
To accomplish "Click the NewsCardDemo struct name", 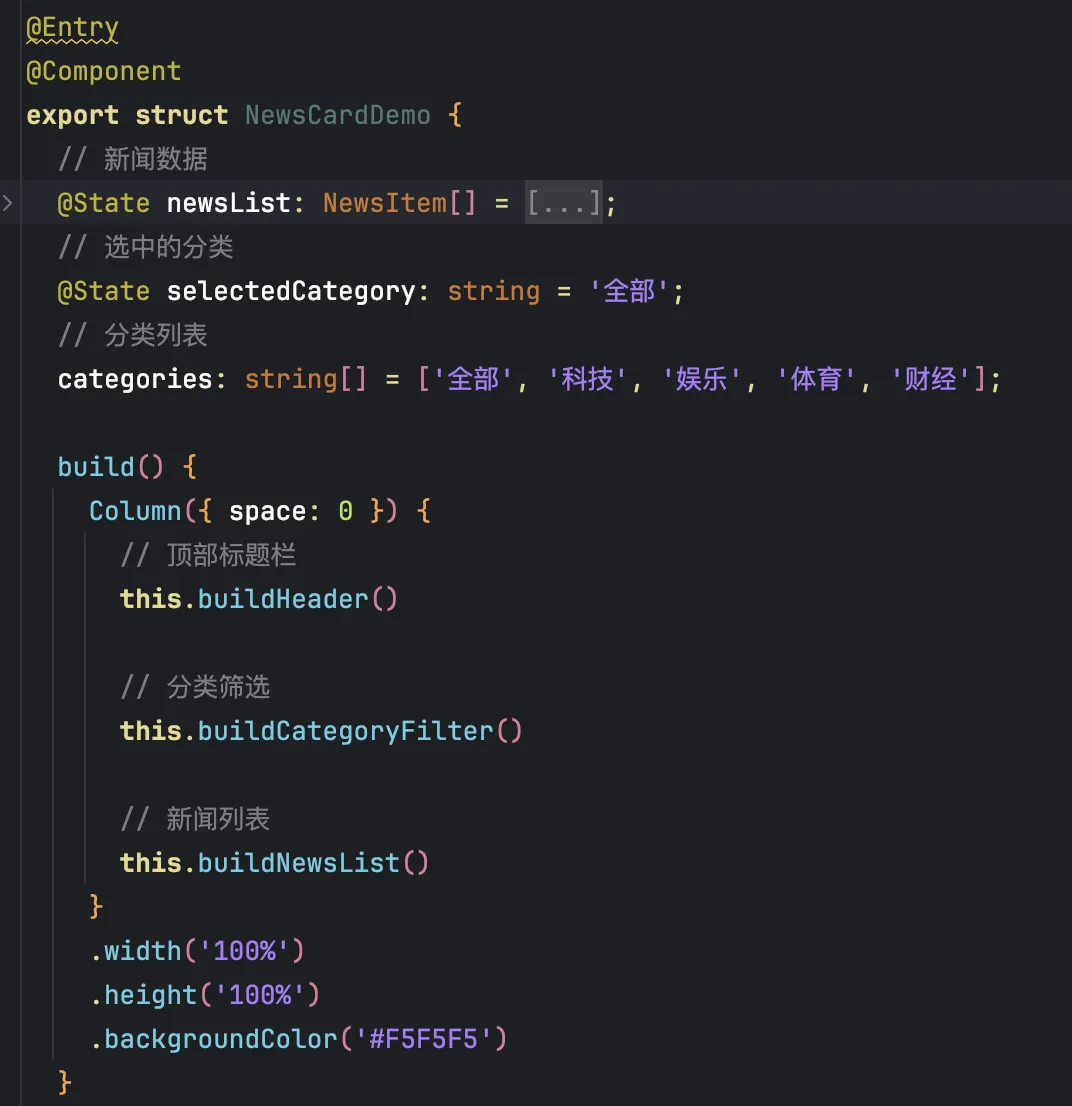I will (x=338, y=115).
